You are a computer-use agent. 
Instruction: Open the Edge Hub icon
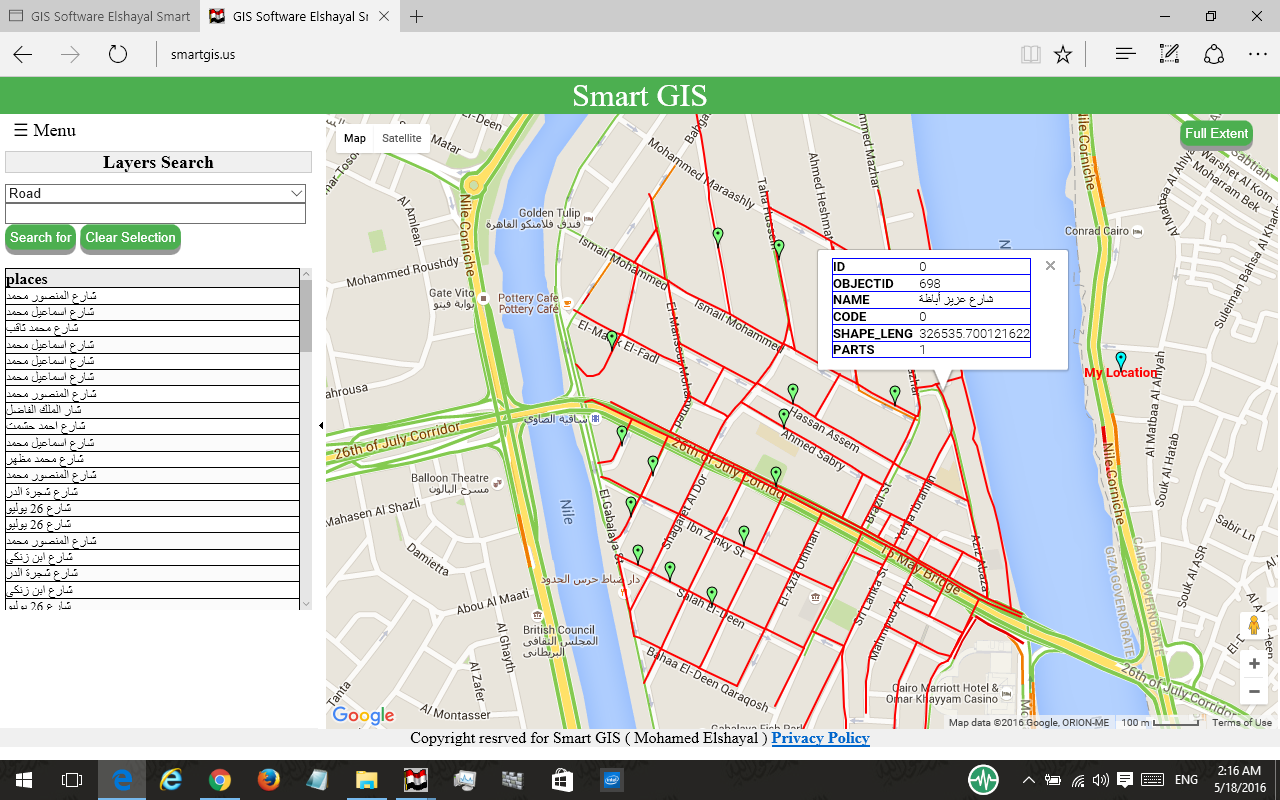pyautogui.click(x=1126, y=54)
